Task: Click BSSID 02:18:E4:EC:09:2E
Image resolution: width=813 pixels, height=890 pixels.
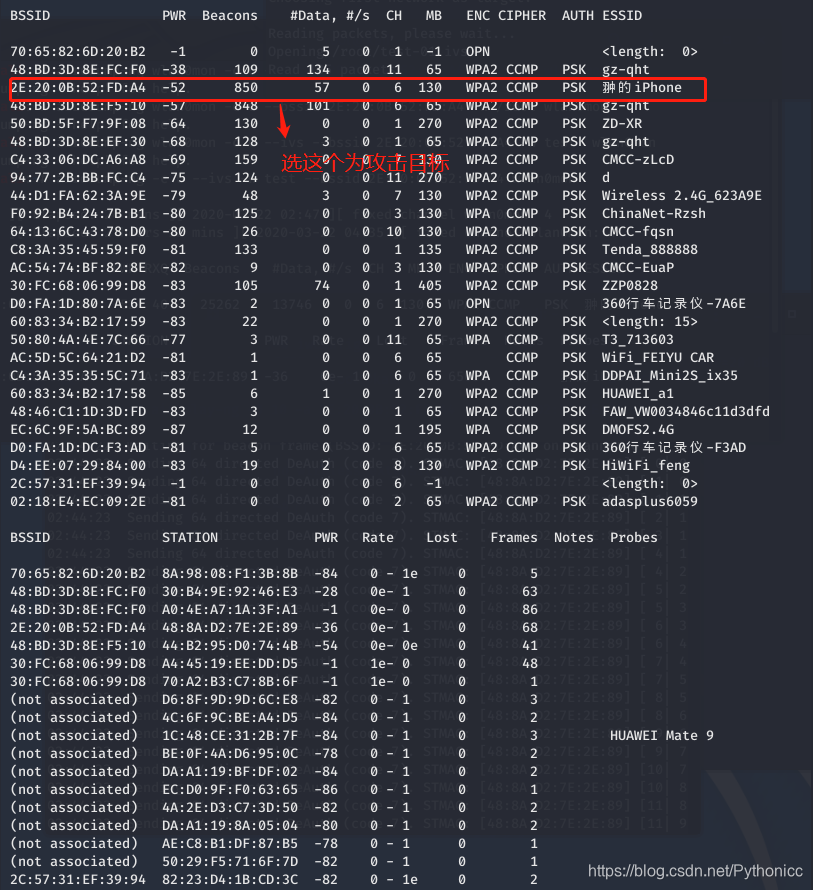Action: click(78, 502)
